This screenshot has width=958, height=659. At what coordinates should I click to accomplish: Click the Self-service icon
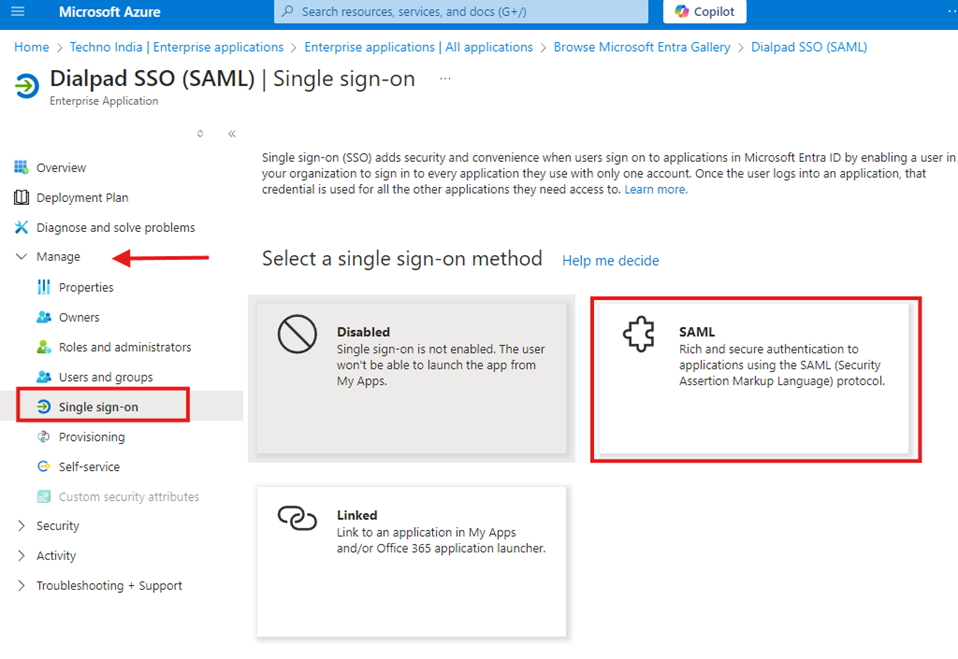click(x=44, y=467)
